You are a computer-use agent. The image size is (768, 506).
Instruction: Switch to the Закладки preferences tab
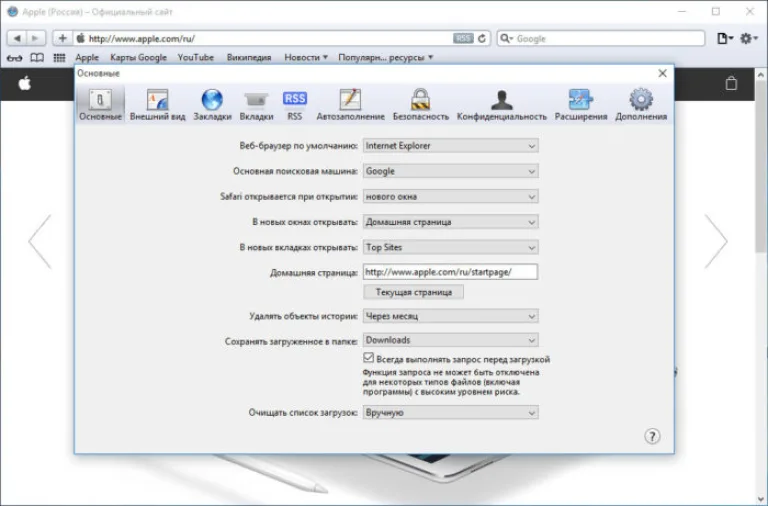(212, 104)
